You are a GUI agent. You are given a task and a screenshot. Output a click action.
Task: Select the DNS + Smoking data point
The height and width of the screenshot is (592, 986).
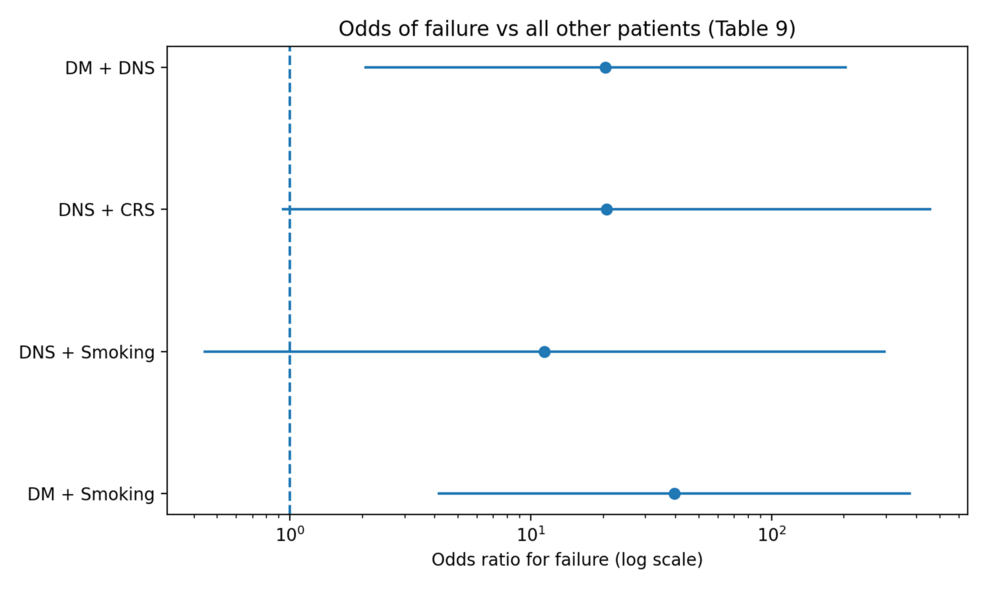[544, 352]
